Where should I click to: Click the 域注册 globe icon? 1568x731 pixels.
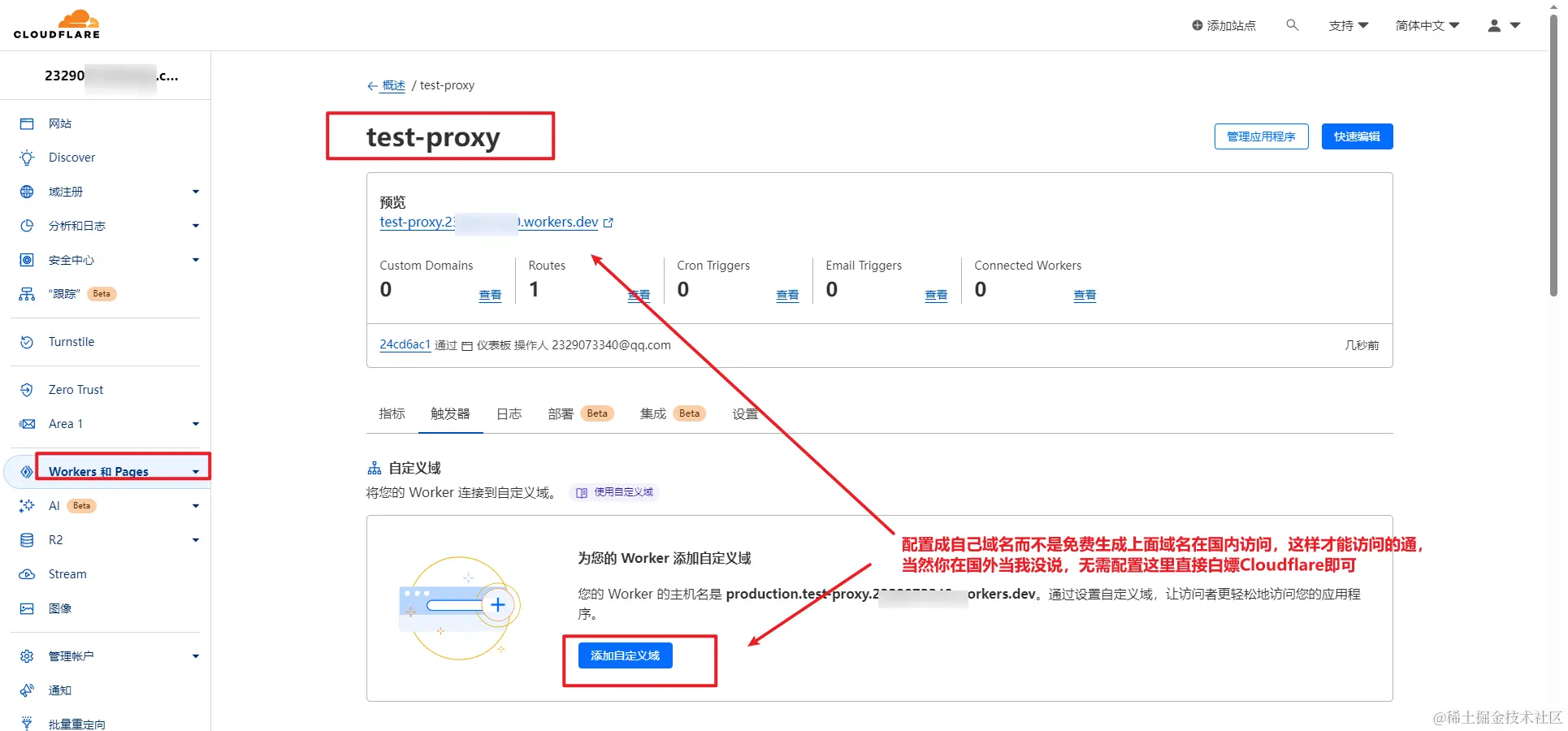(27, 192)
